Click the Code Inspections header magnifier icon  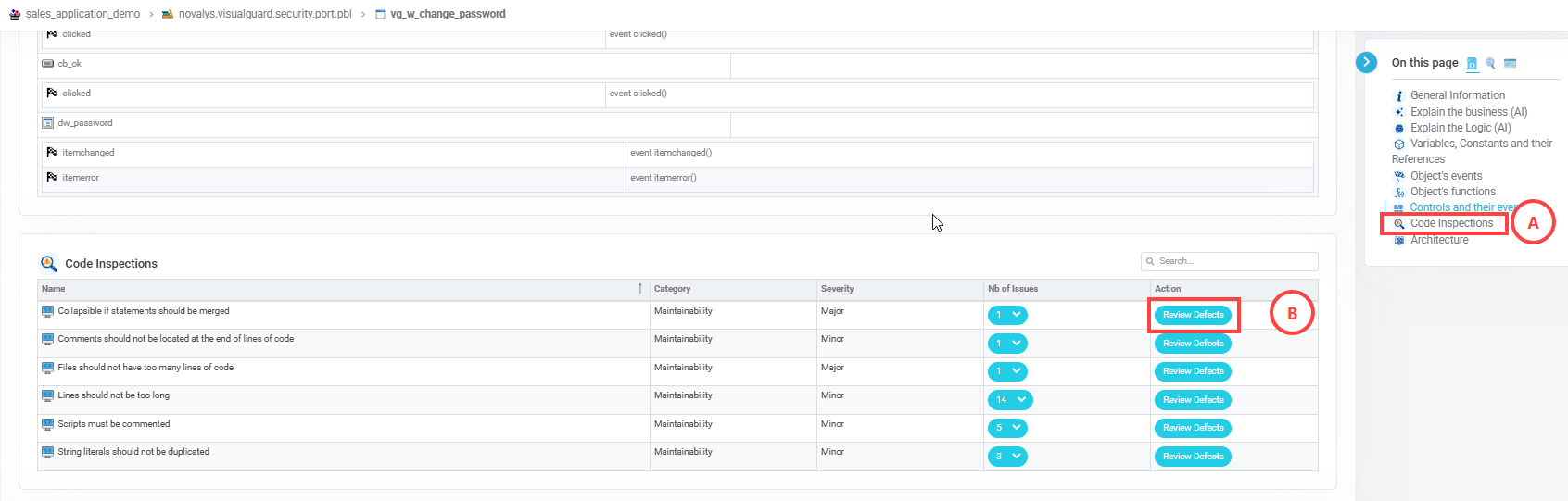pos(49,264)
